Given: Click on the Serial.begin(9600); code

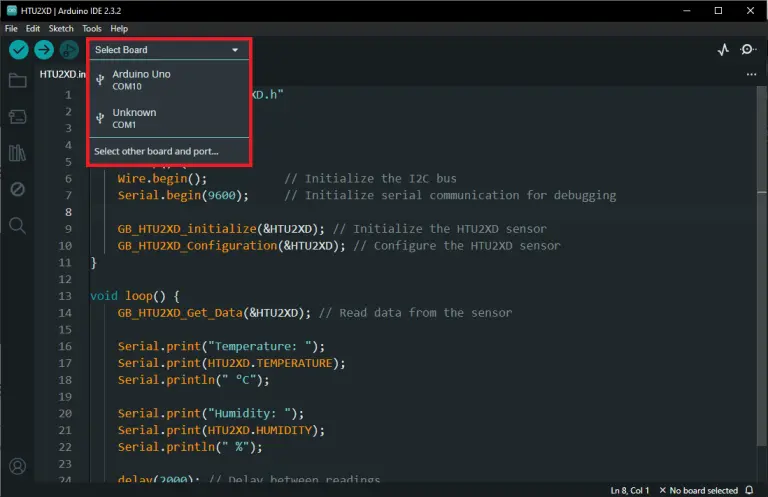Looking at the screenshot, I should point(183,195).
